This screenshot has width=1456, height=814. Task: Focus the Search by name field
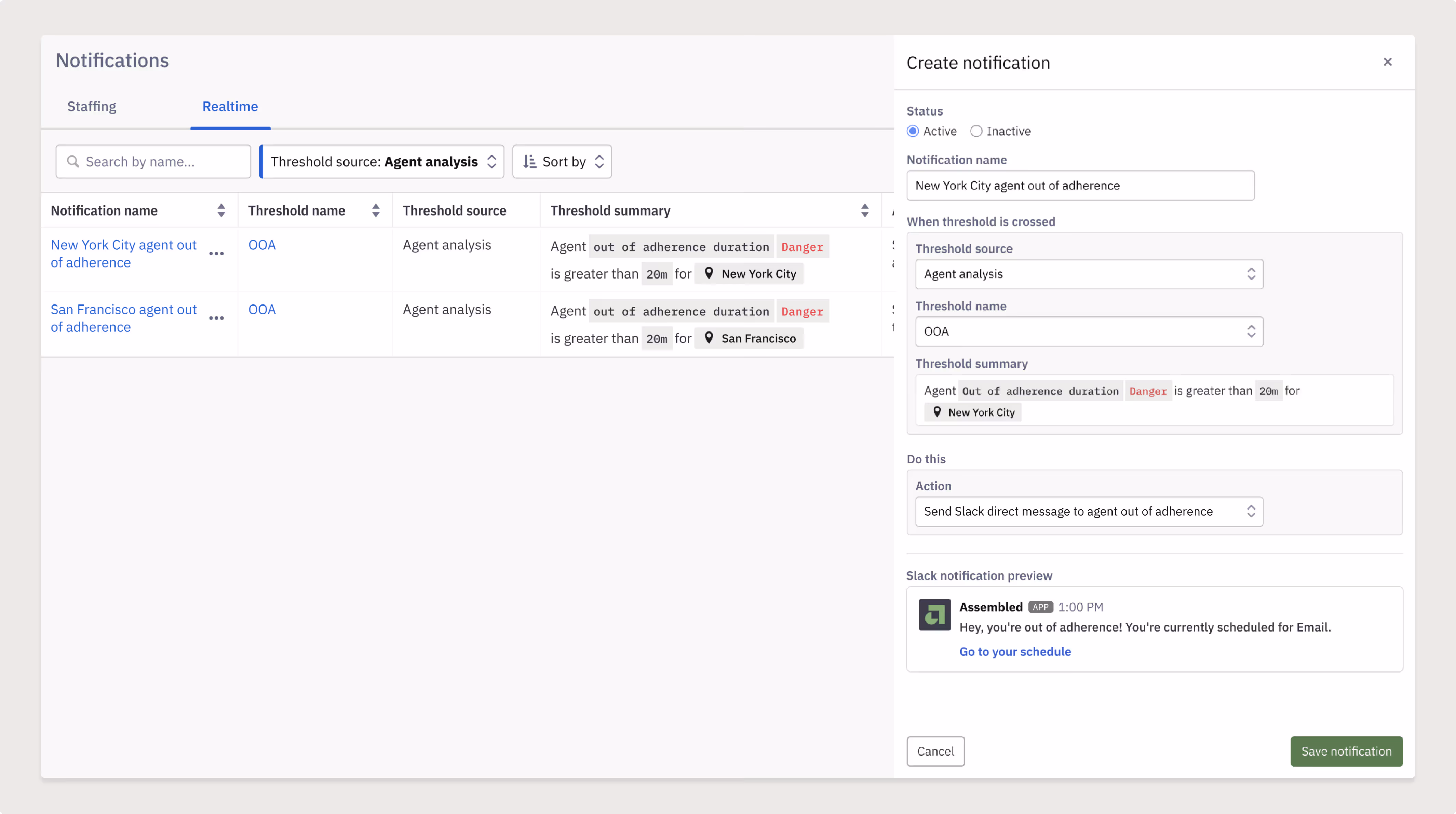(153, 162)
